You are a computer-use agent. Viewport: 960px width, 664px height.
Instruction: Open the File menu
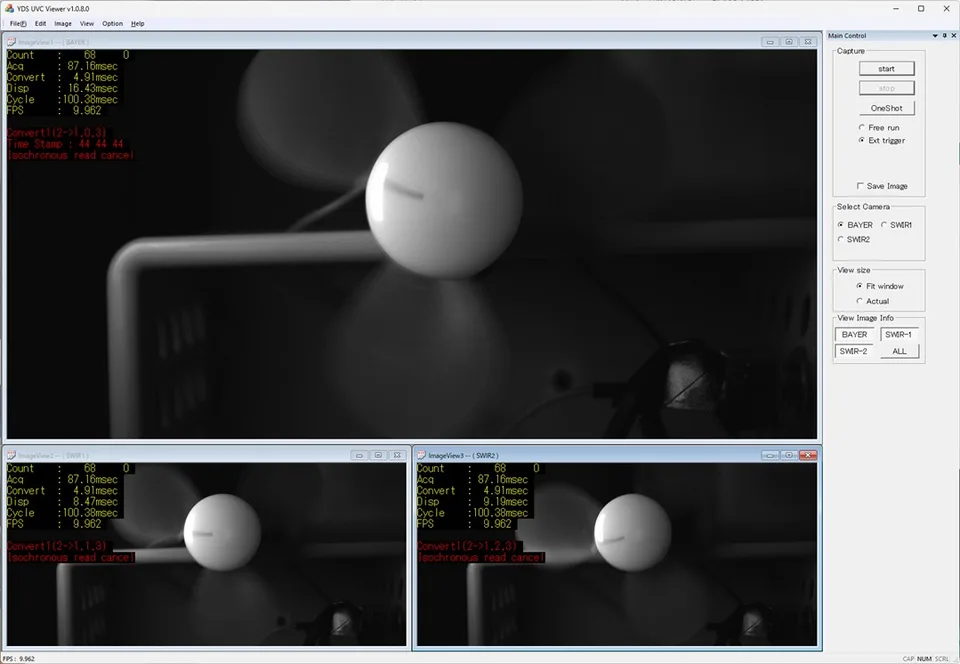coord(18,24)
